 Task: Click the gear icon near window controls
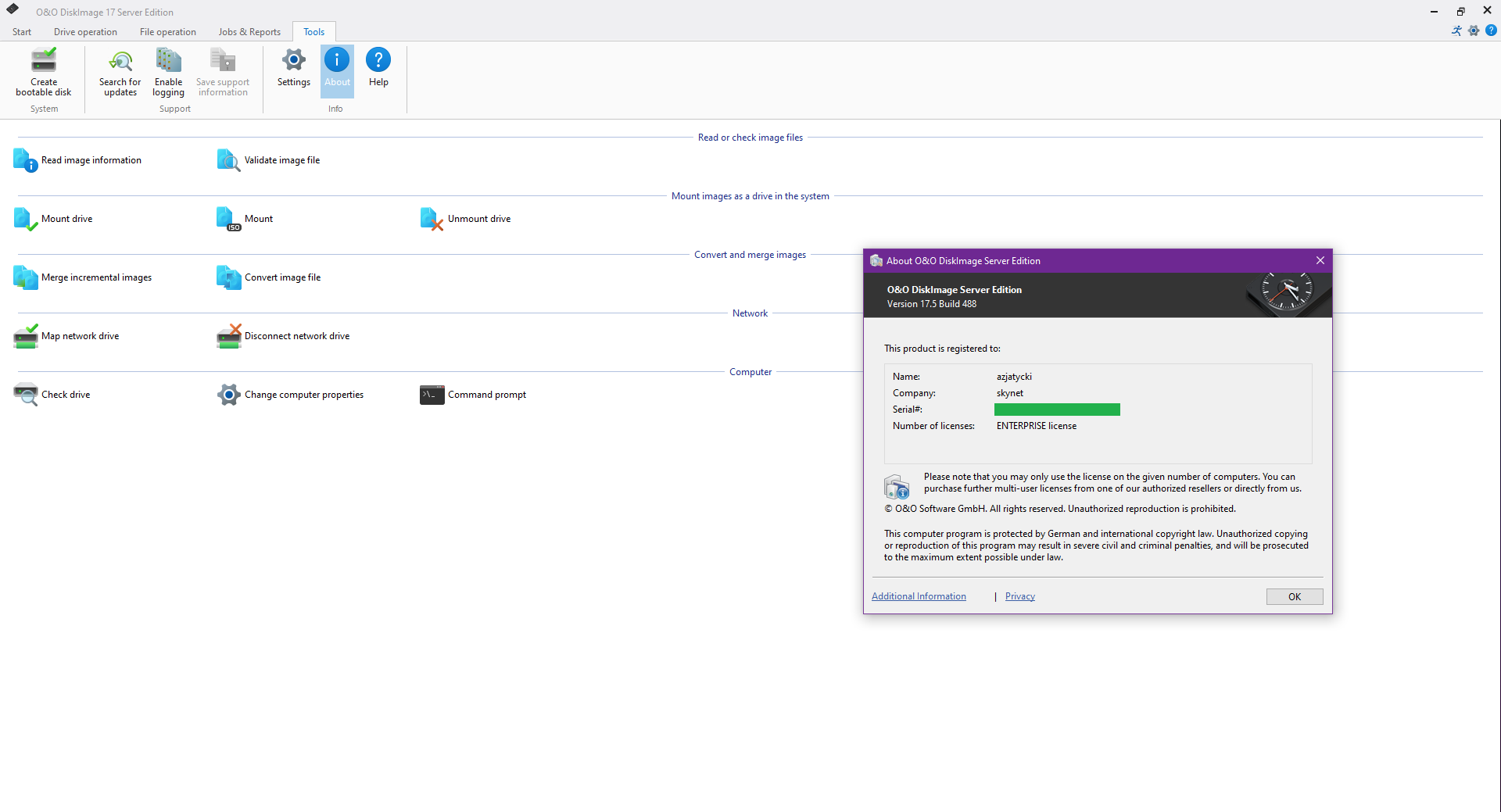tap(1474, 30)
